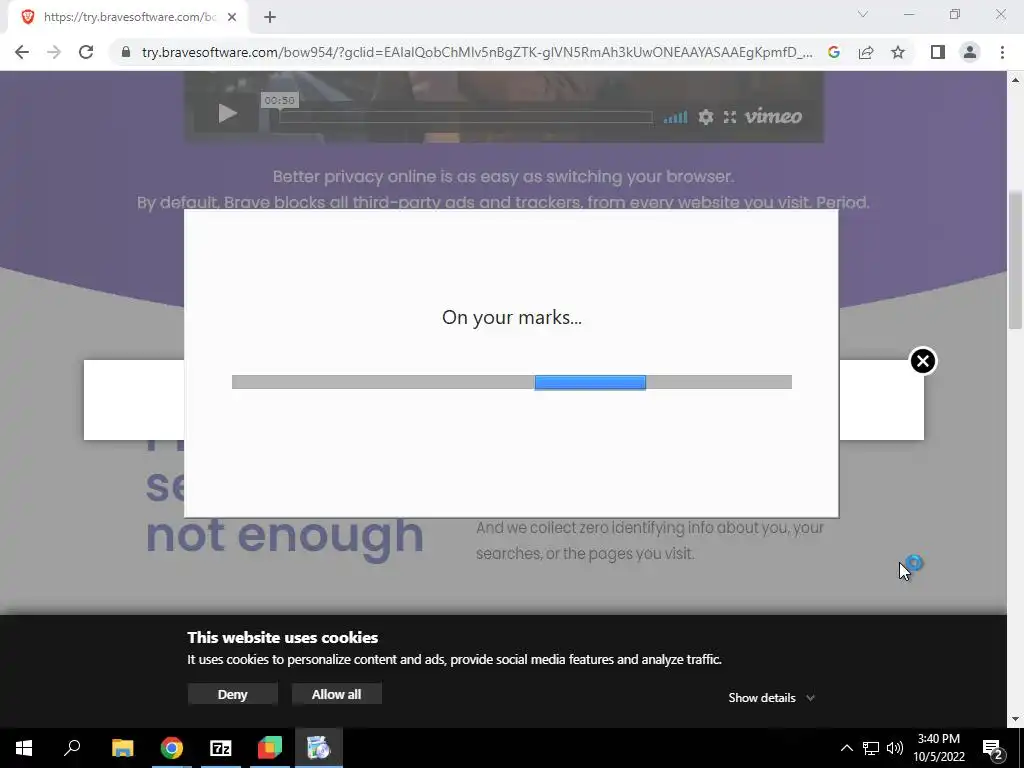Click the scrollbar up arrow
Viewport: 1024px width, 768px height.
pyautogui.click(x=1015, y=80)
